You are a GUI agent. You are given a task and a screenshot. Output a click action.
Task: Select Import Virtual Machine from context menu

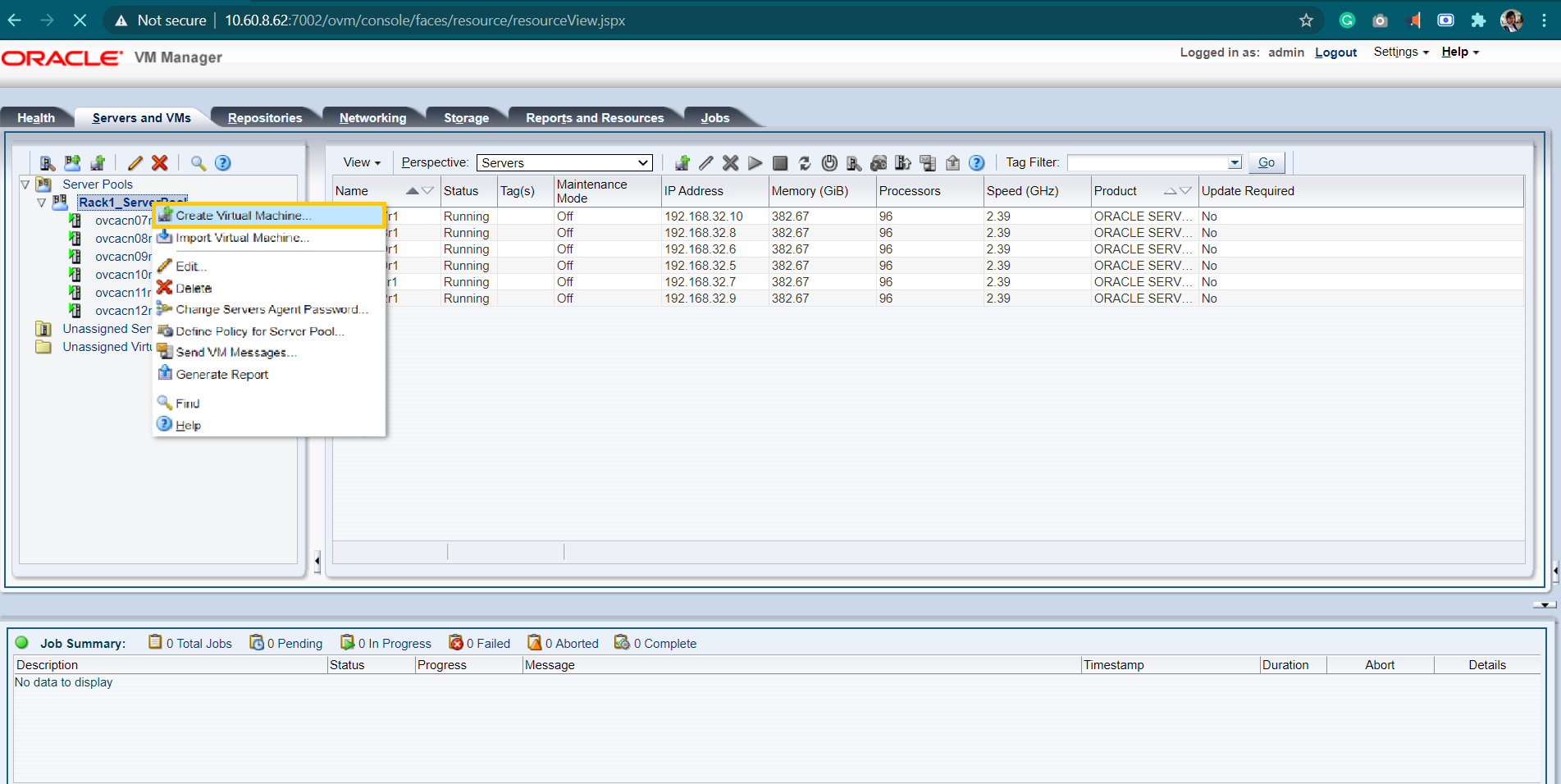pyautogui.click(x=269, y=238)
